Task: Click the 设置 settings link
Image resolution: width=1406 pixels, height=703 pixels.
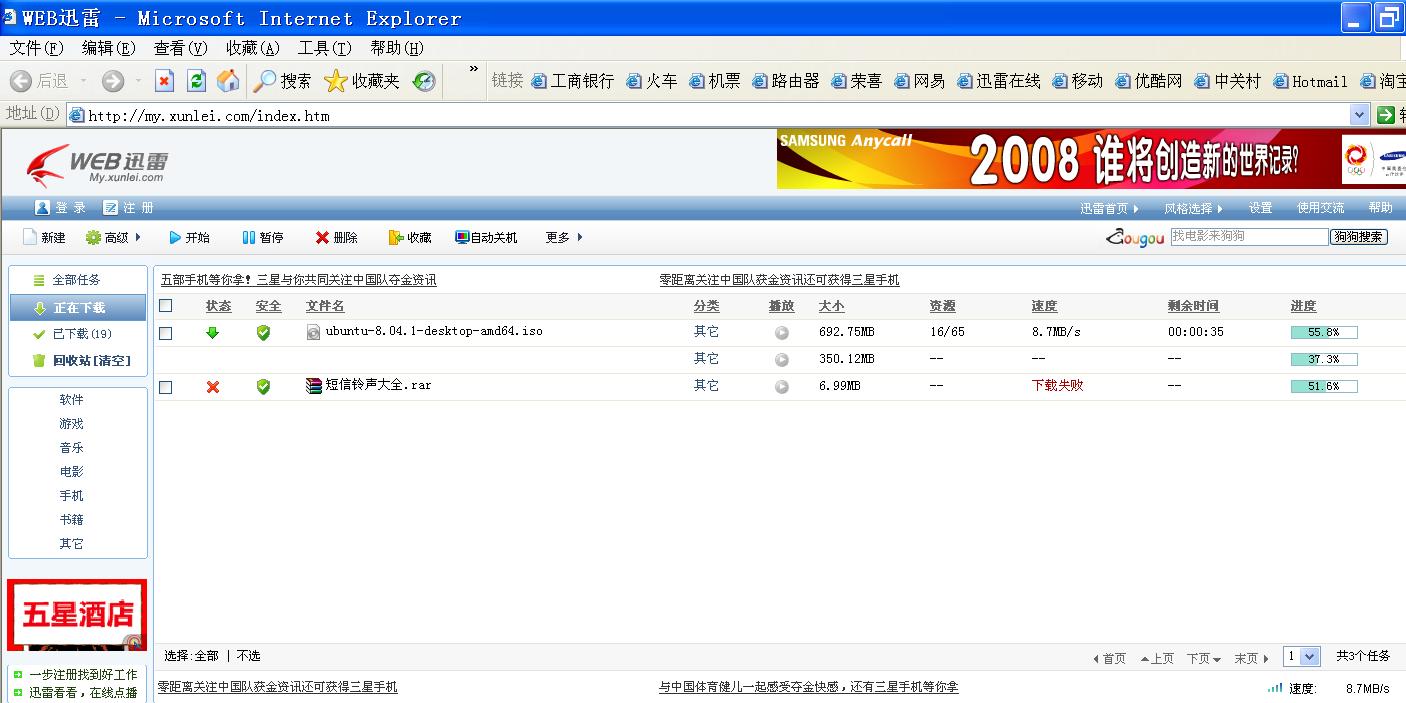Action: point(1260,208)
